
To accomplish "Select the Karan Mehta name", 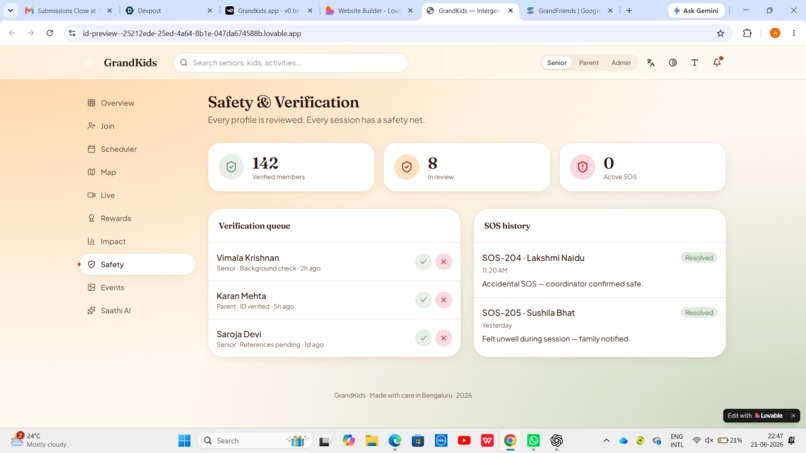I will coord(241,296).
